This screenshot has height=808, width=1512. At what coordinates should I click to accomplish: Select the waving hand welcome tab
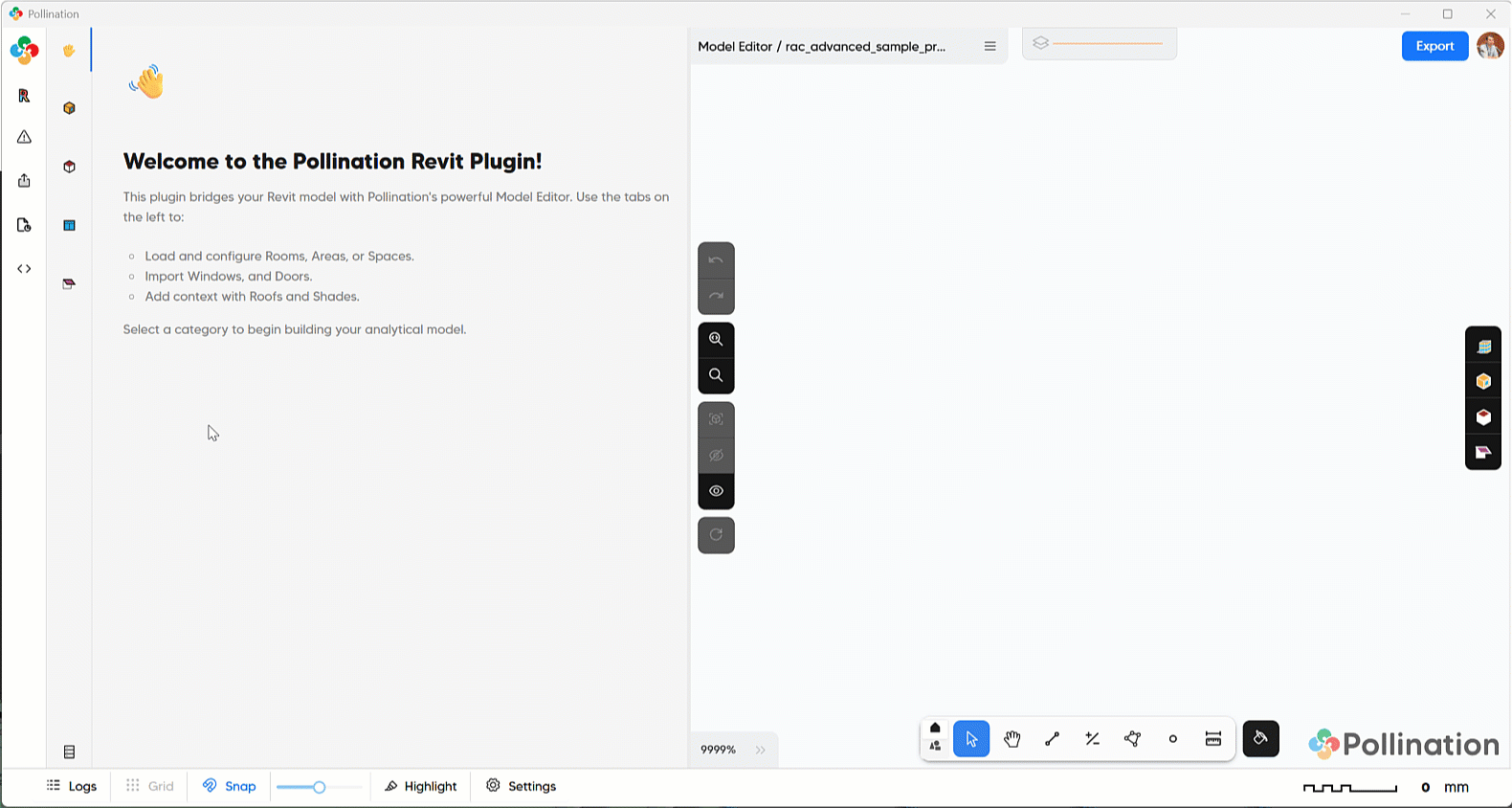[69, 51]
